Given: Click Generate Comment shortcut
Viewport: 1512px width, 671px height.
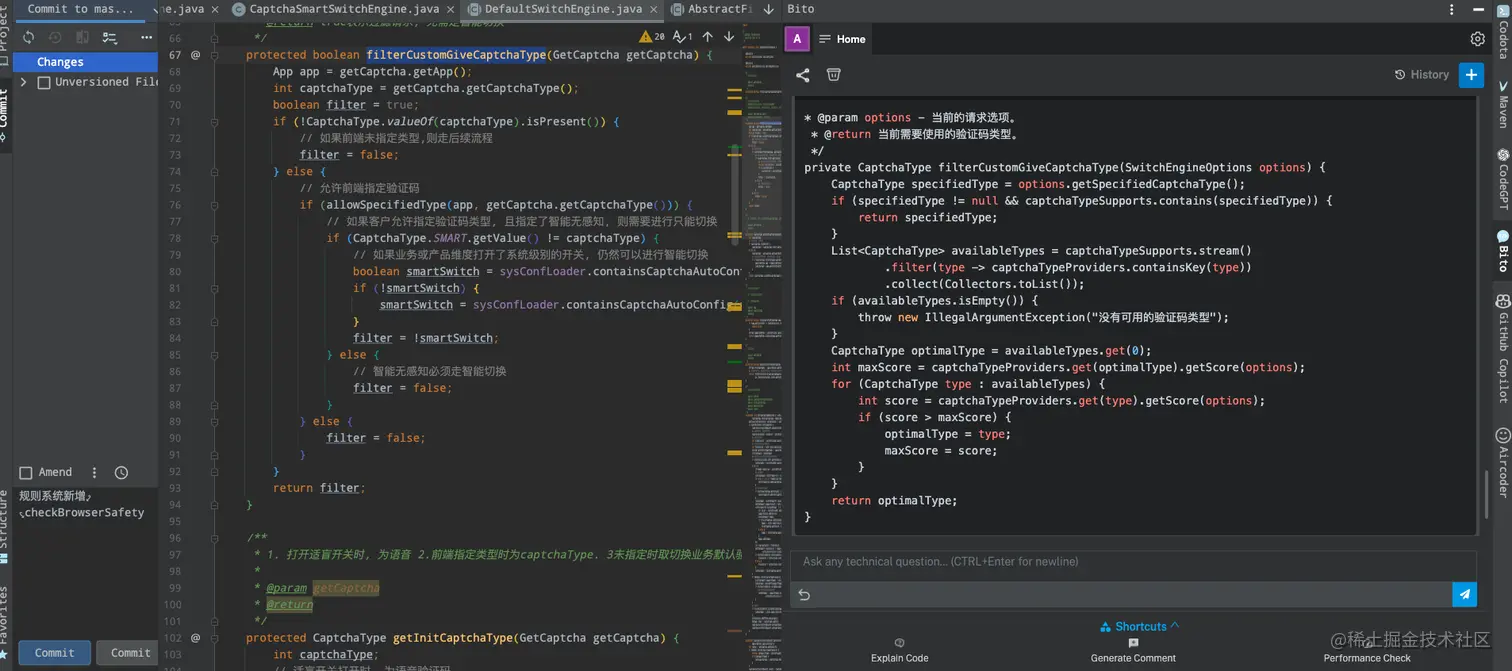Looking at the screenshot, I should pyautogui.click(x=1133, y=651).
